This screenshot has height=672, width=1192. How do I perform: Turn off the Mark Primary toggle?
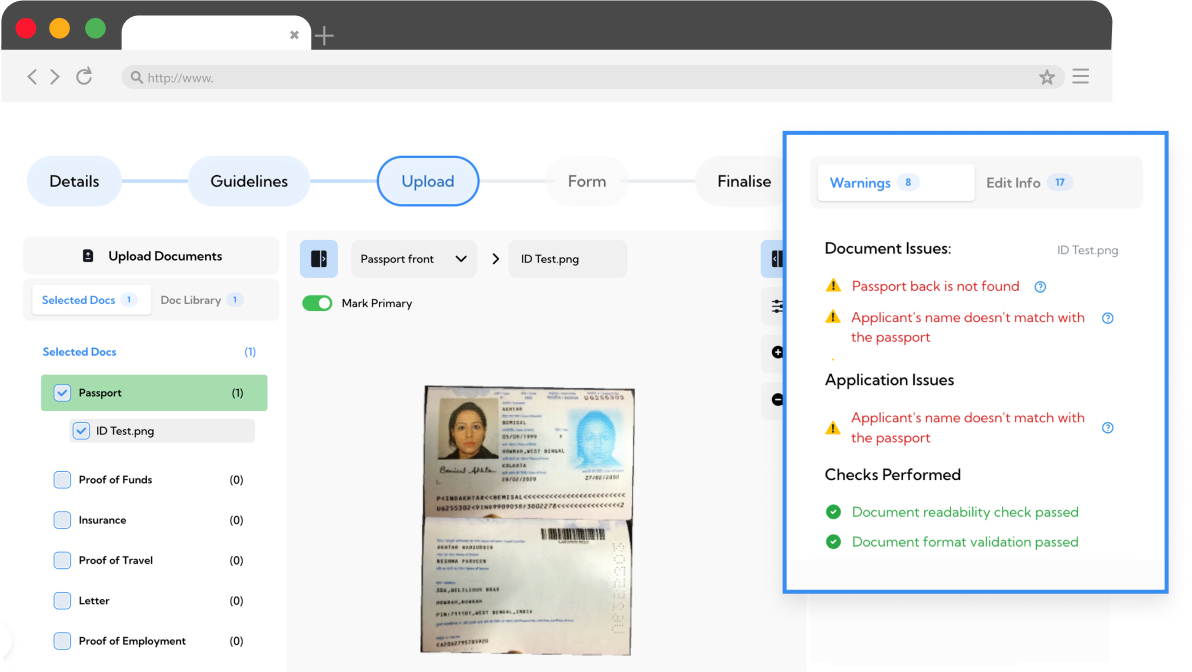tap(317, 303)
